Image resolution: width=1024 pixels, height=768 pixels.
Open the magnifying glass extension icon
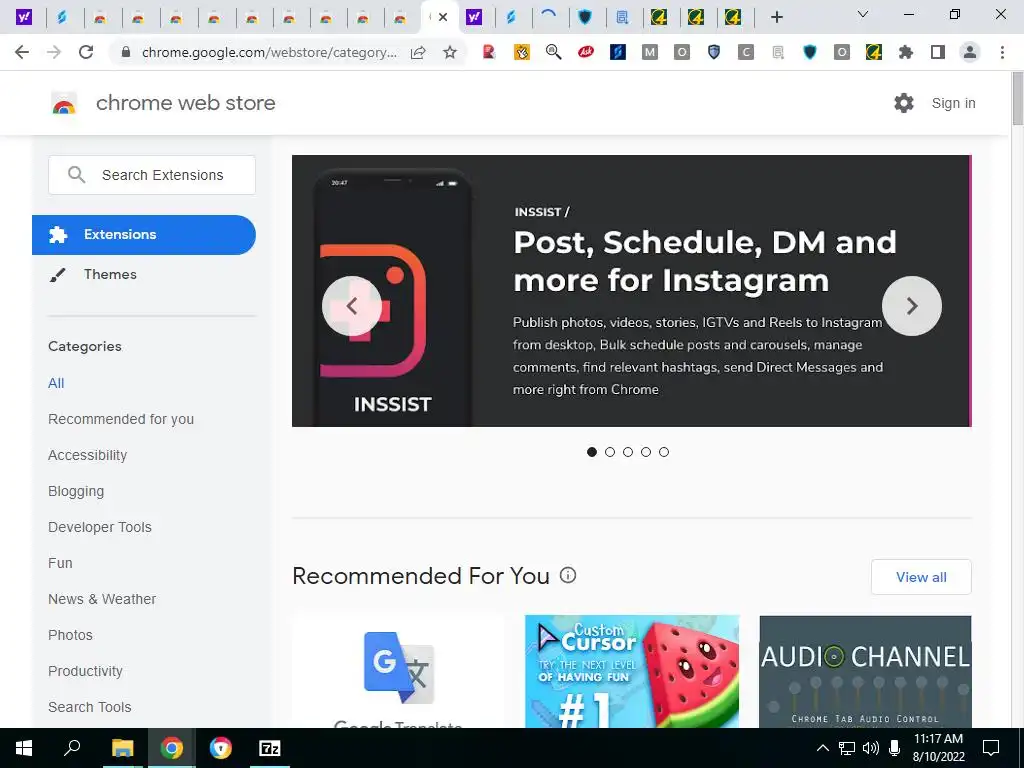[553, 52]
